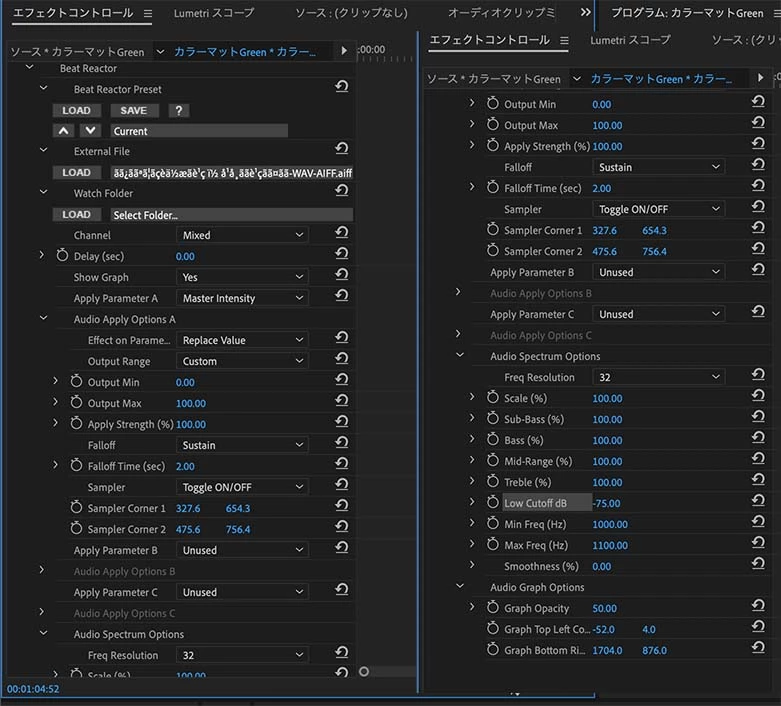Image resolution: width=781 pixels, height=706 pixels.
Task: Toggle Output Max stopwatch in left panel
Action: click(76, 403)
